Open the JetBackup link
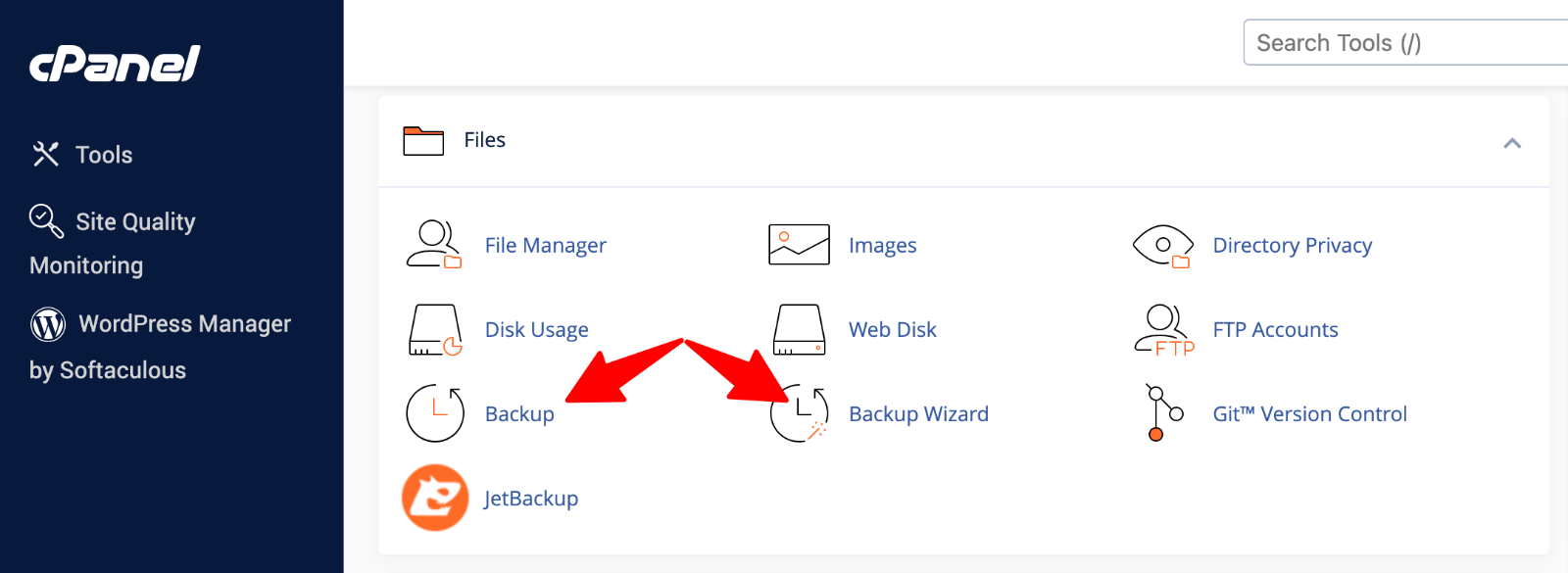Screen dimensions: 1568x573 pos(530,499)
